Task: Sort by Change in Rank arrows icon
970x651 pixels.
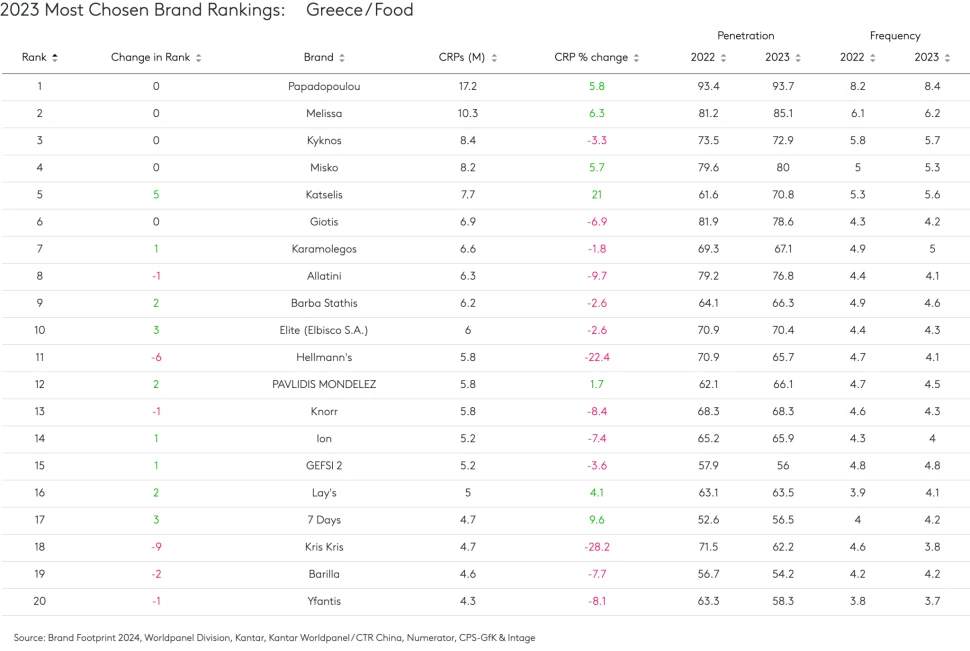Action: pyautogui.click(x=199, y=58)
